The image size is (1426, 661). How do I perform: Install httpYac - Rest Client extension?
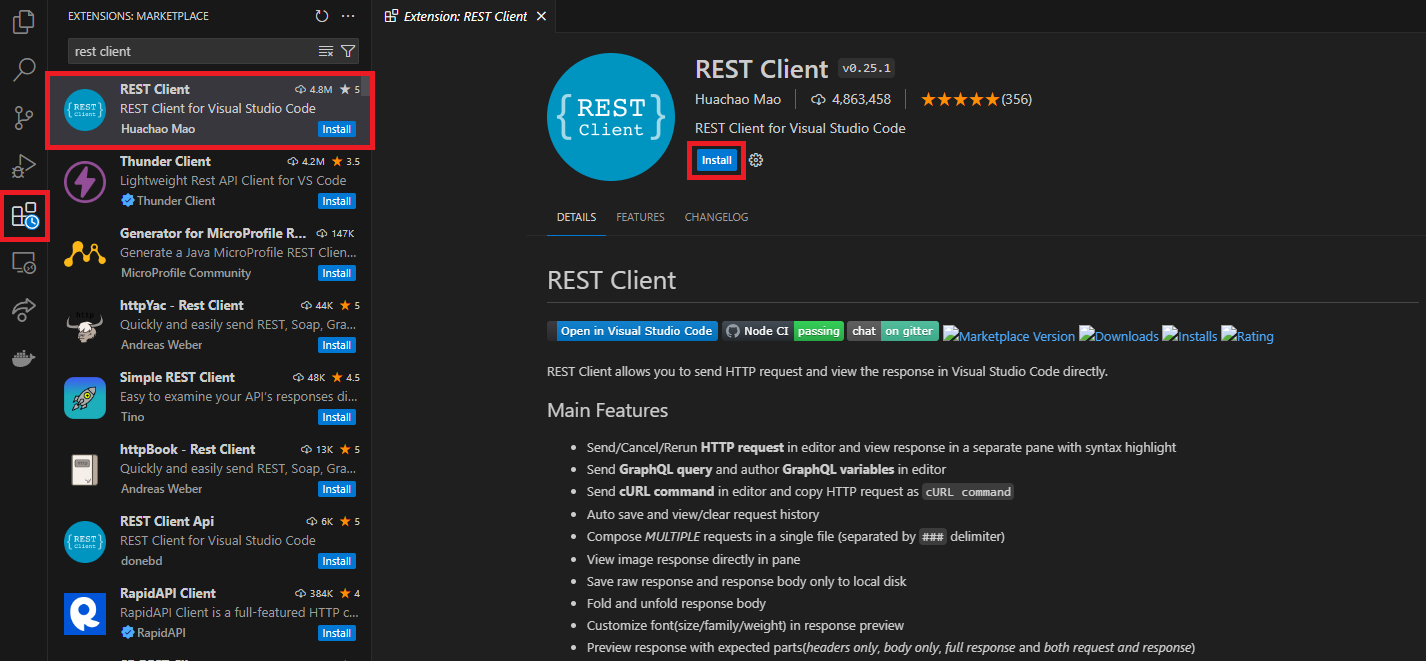click(336, 345)
